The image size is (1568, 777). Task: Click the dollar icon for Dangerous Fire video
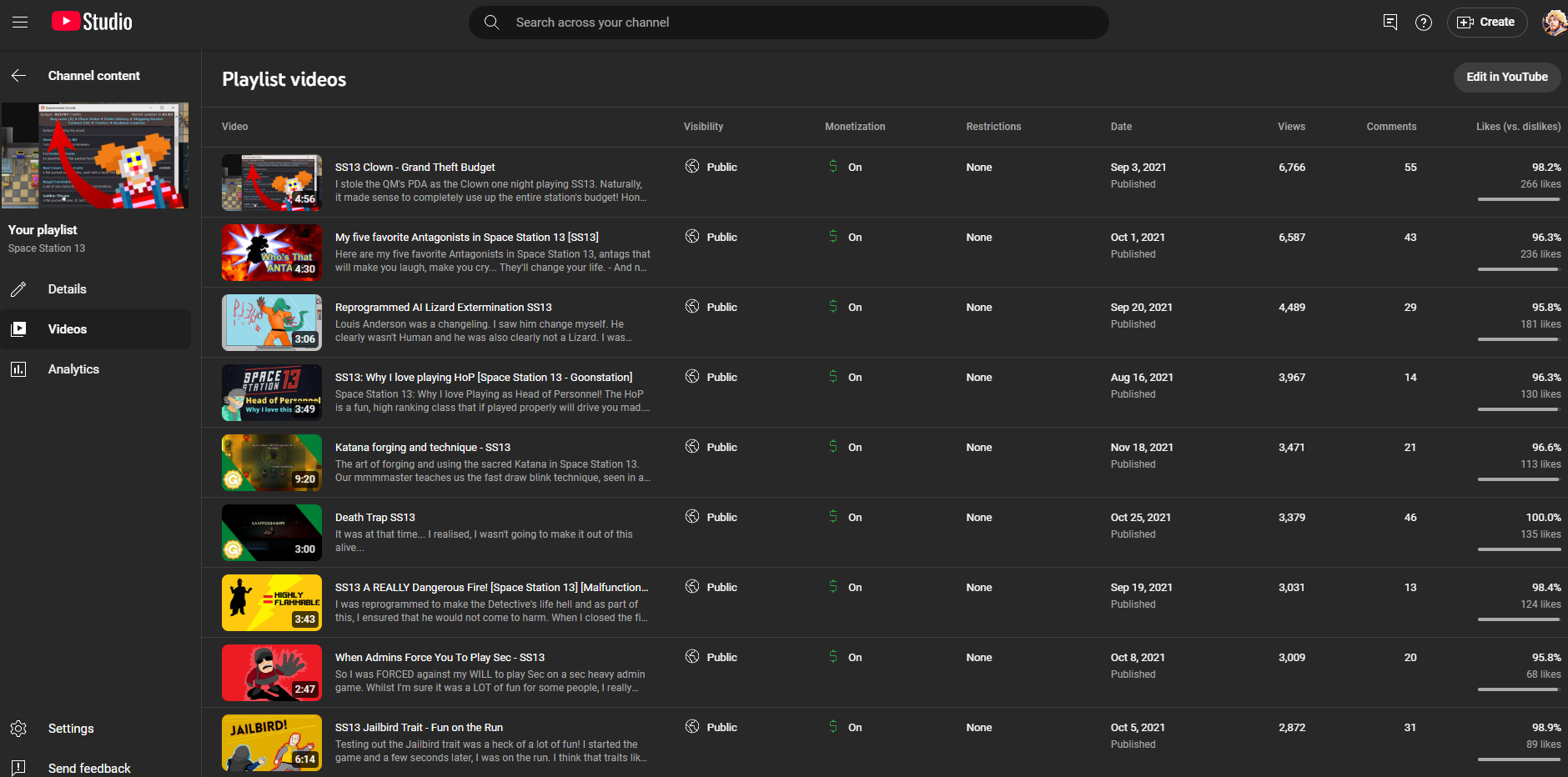pos(832,586)
